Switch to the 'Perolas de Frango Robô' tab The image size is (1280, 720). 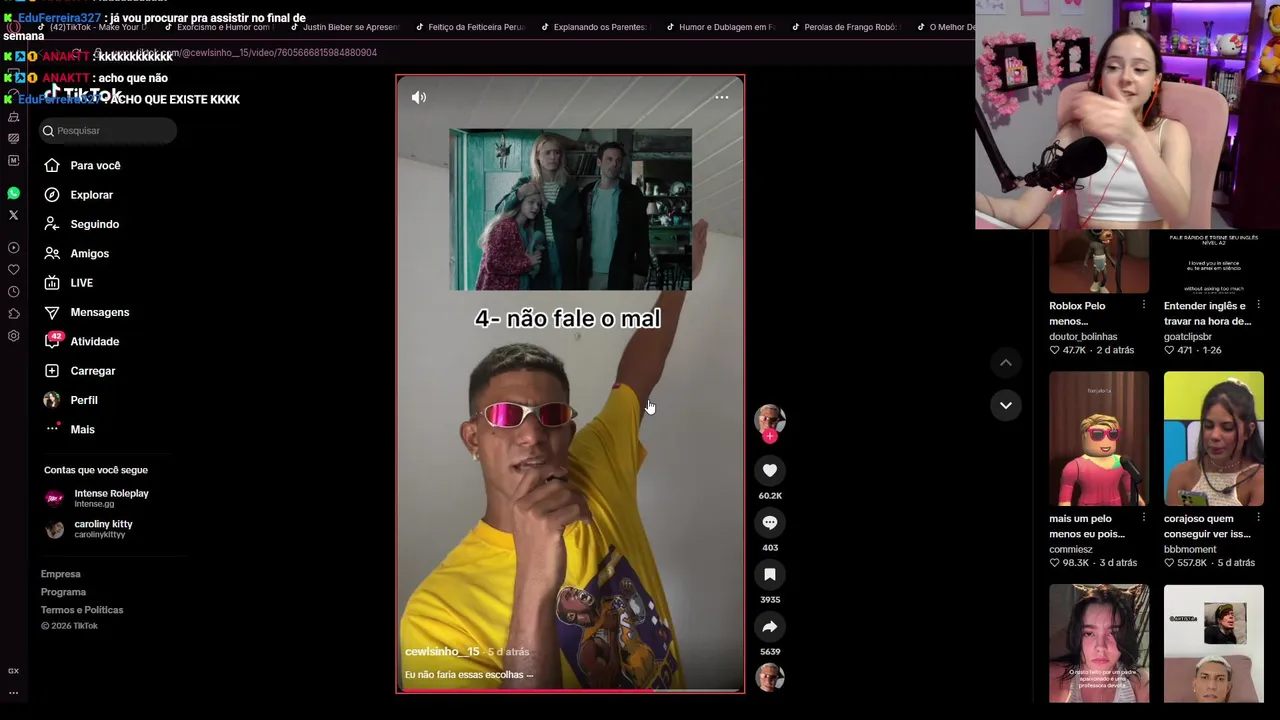pos(845,27)
